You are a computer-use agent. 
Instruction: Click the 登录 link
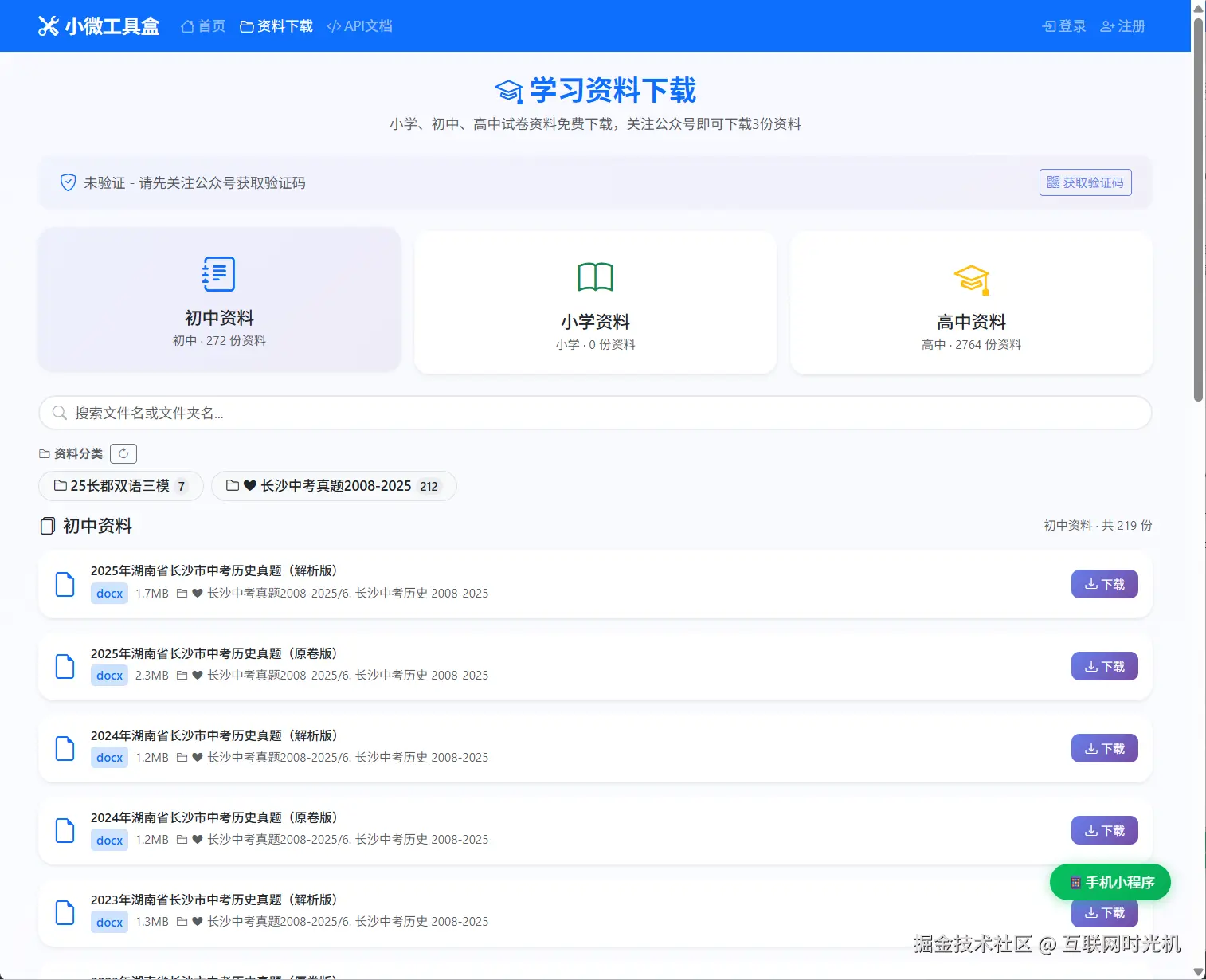(x=1064, y=26)
